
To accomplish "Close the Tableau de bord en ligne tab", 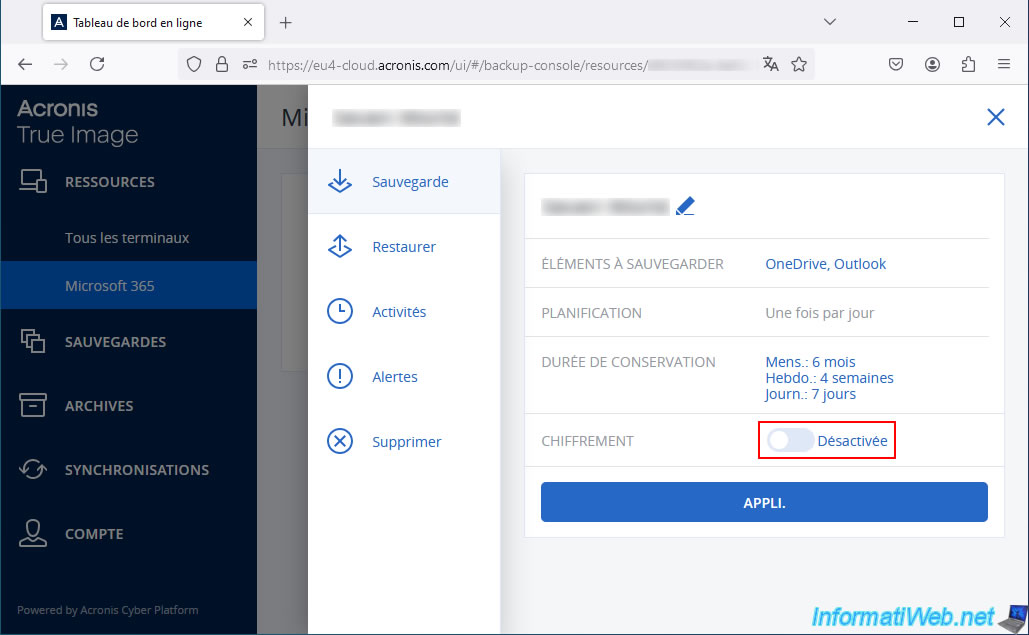I will pyautogui.click(x=248, y=22).
